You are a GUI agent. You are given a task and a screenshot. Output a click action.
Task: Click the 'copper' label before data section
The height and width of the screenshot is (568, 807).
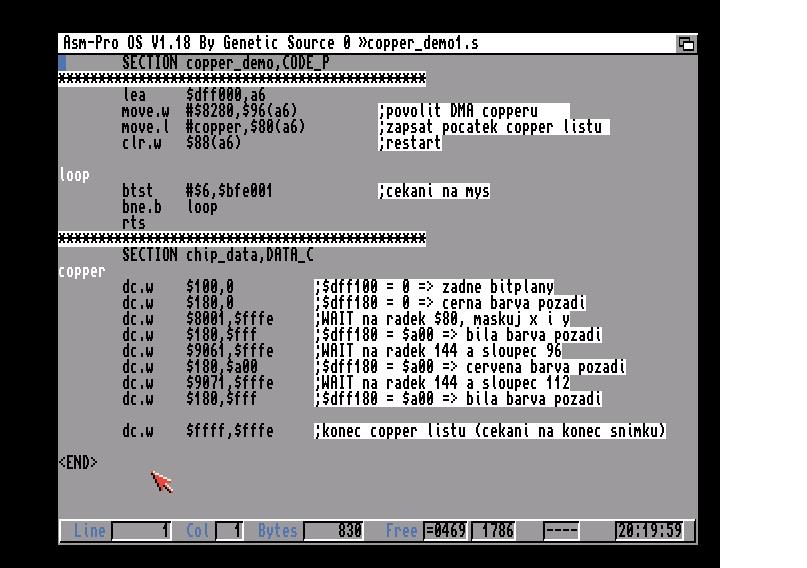coord(82,271)
